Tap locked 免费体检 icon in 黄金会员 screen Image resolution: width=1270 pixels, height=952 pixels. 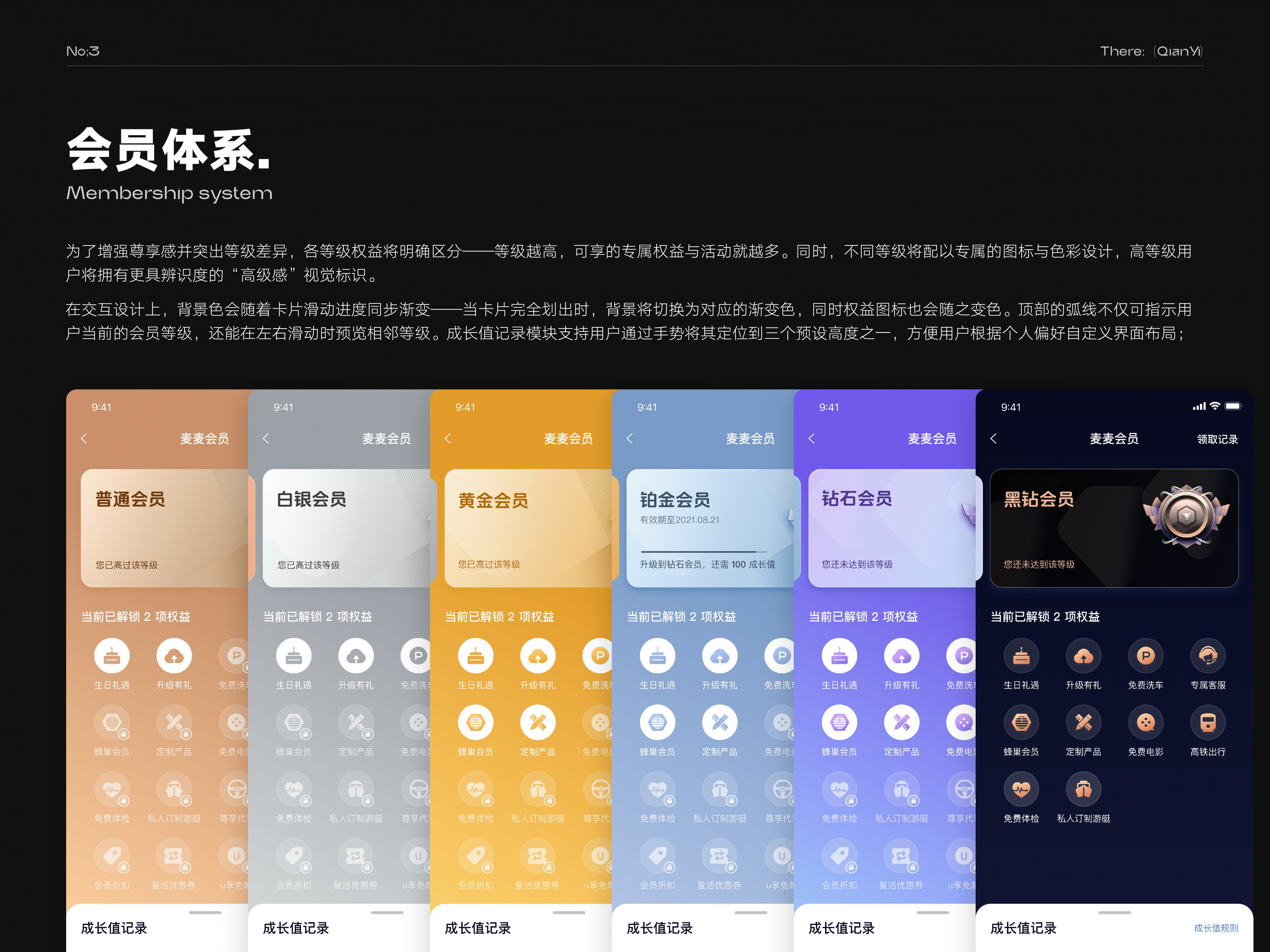[475, 789]
